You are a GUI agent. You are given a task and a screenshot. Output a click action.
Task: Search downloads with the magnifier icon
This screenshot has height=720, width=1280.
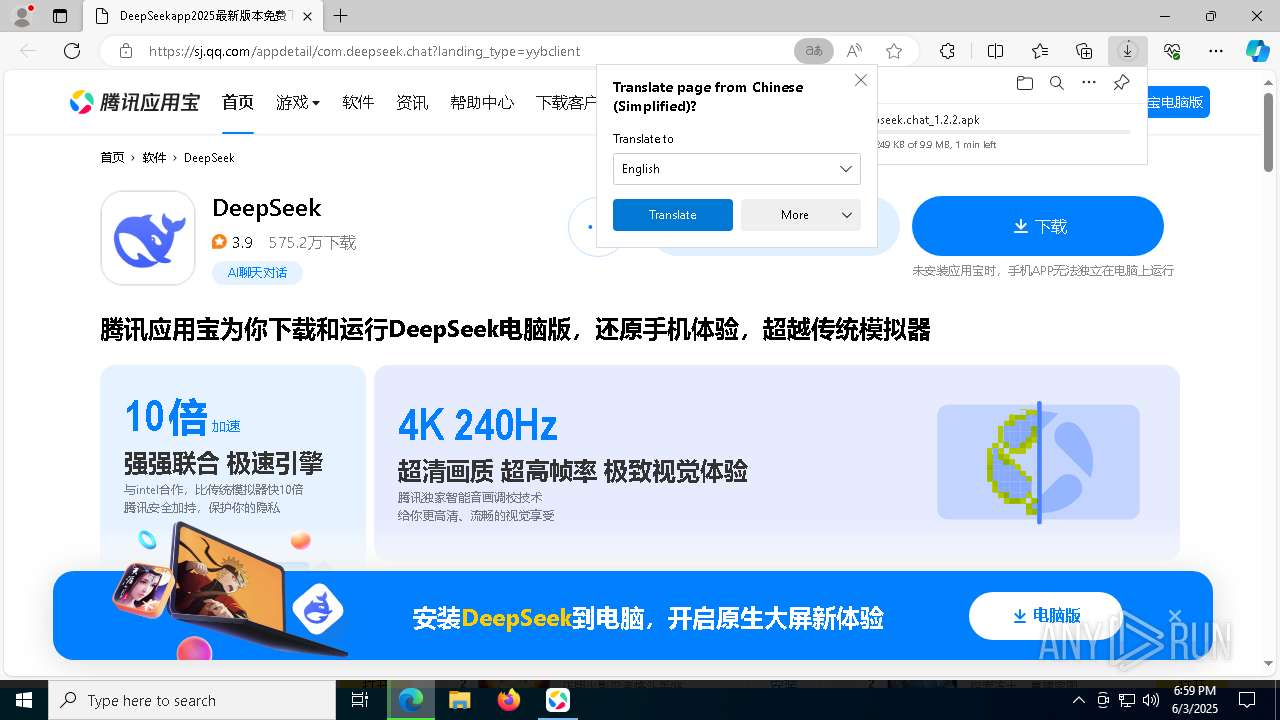[1057, 83]
